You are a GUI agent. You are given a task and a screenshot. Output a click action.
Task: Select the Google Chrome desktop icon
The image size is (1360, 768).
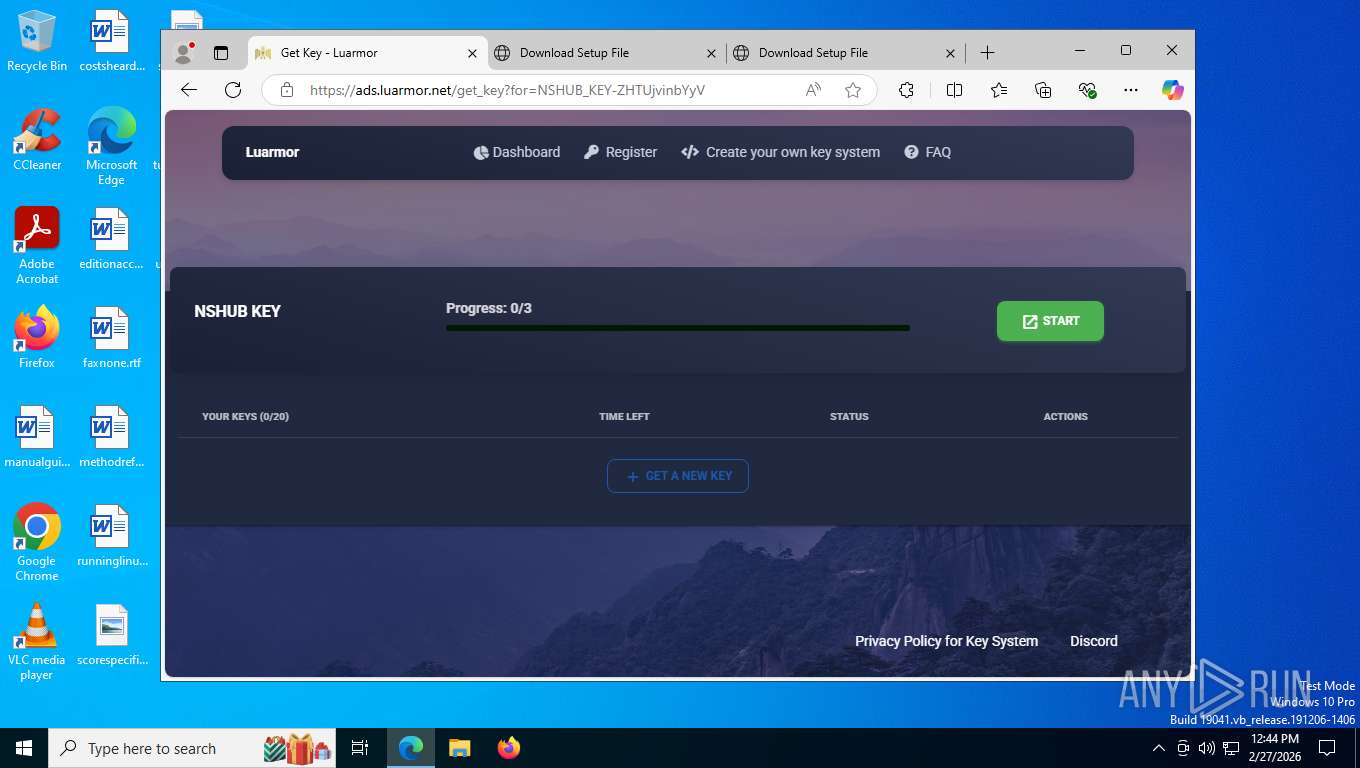click(37, 542)
